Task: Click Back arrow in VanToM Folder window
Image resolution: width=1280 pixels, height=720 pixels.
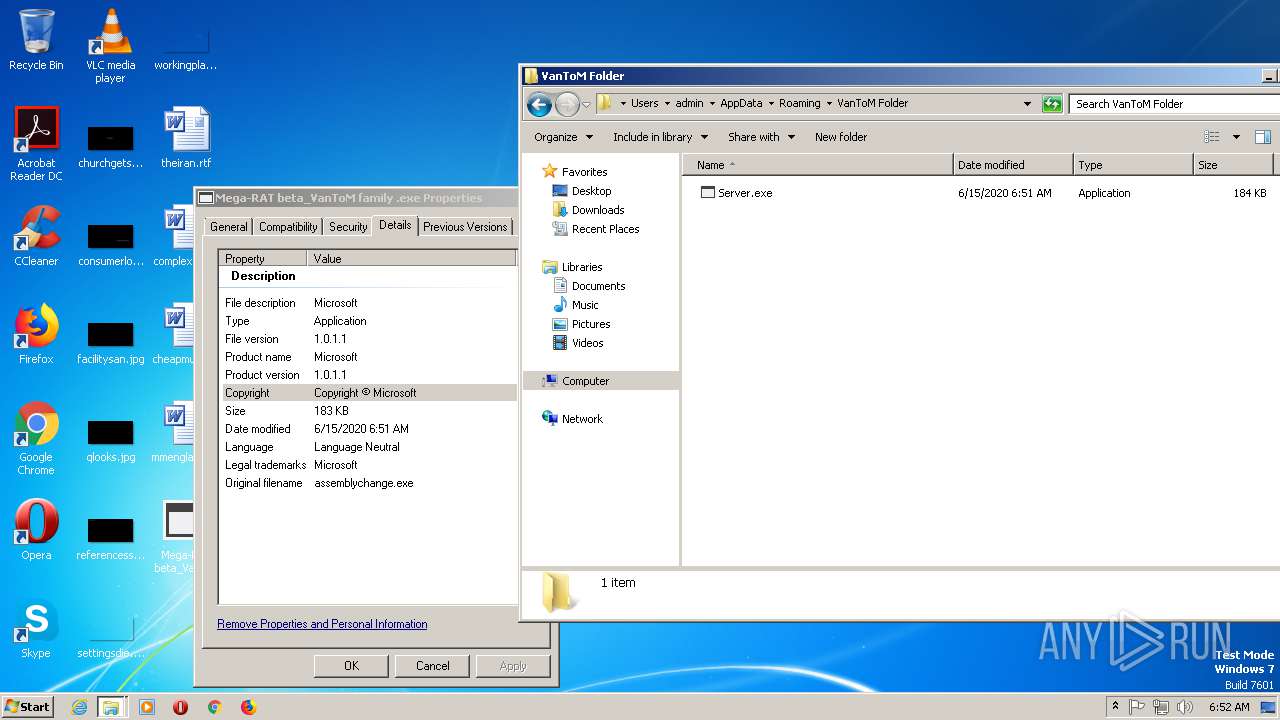Action: (x=539, y=104)
